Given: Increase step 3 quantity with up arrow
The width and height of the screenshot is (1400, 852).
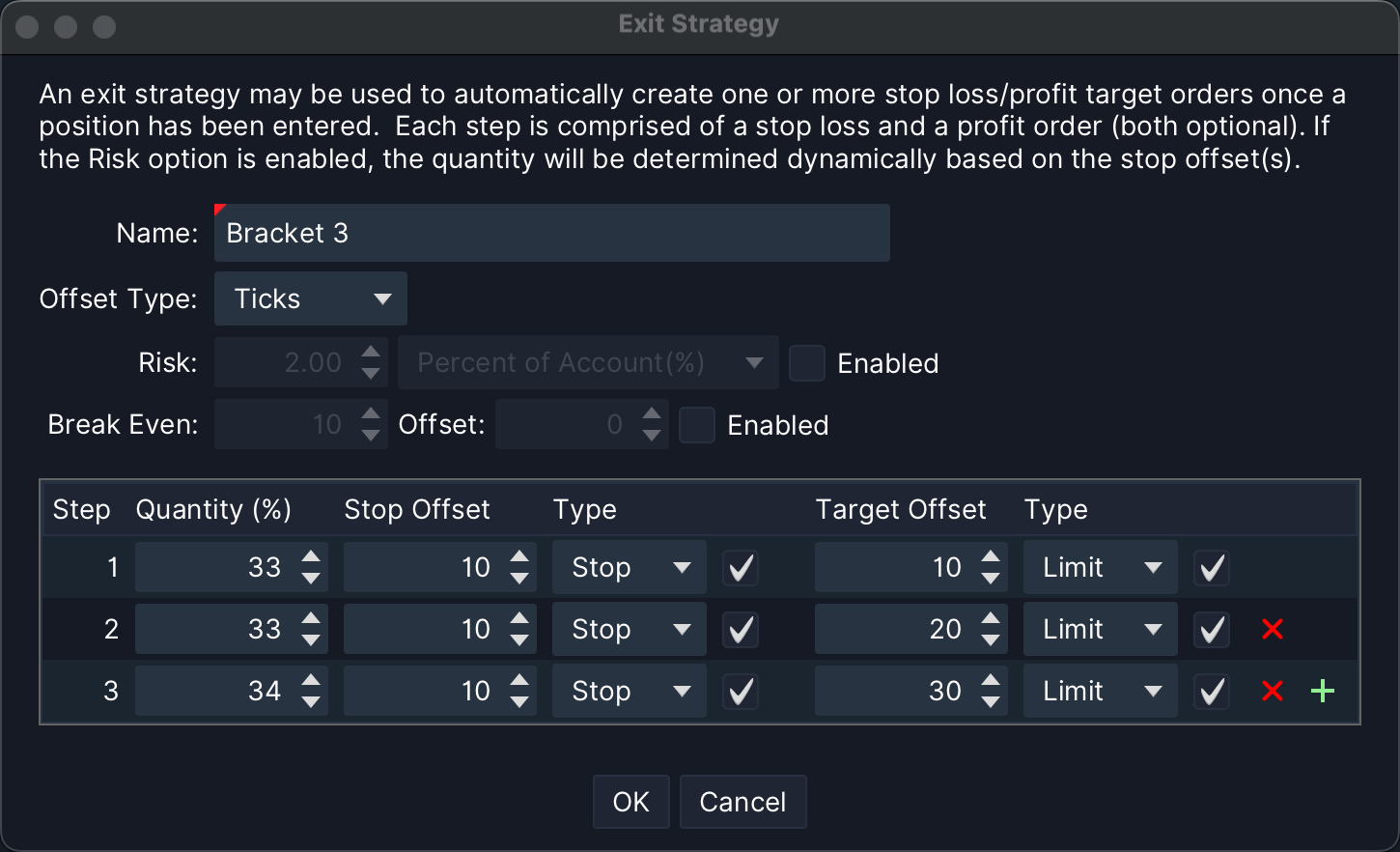Looking at the screenshot, I should coord(311,681).
